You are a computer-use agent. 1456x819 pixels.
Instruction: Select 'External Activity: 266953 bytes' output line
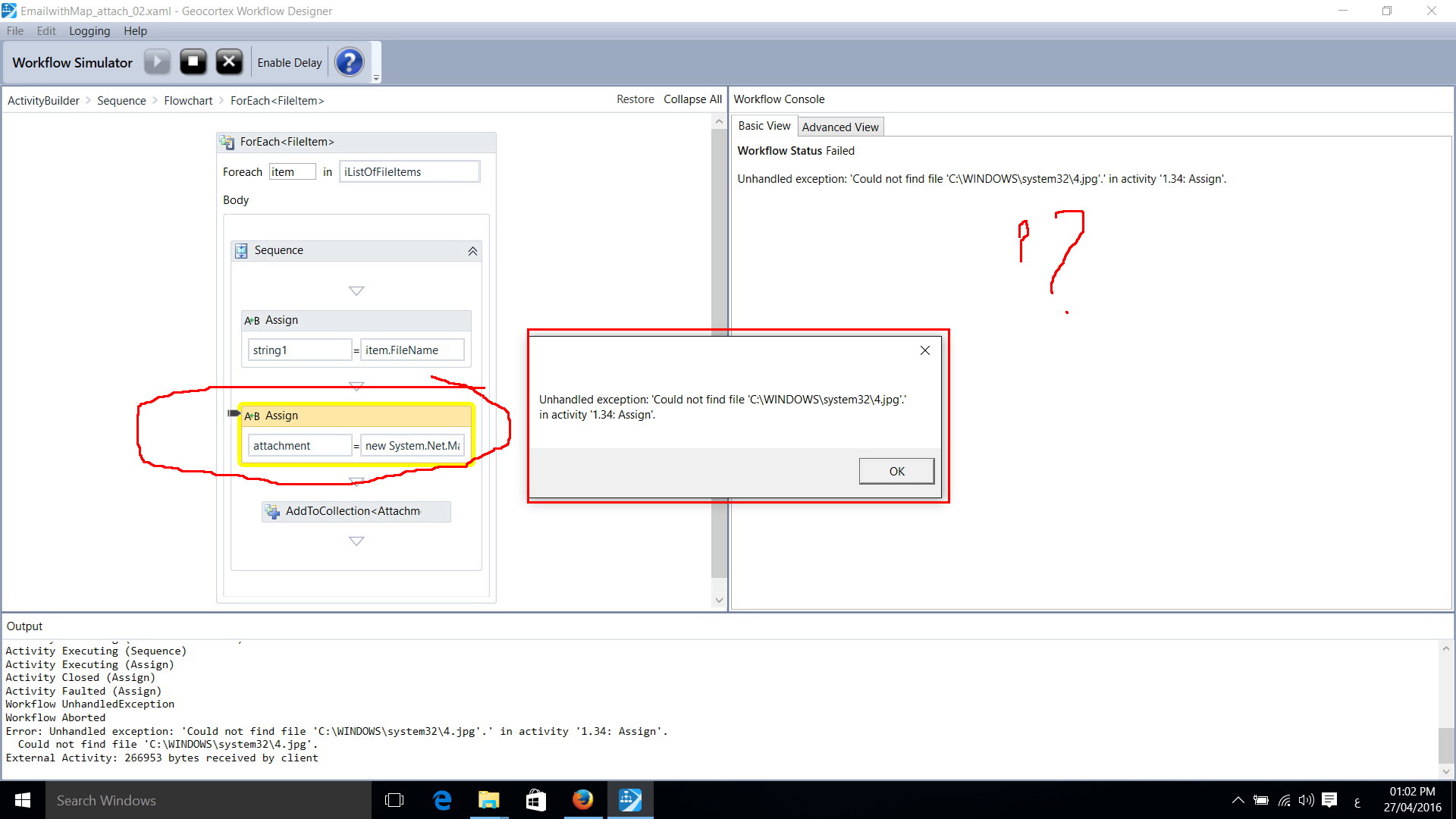tap(162, 758)
